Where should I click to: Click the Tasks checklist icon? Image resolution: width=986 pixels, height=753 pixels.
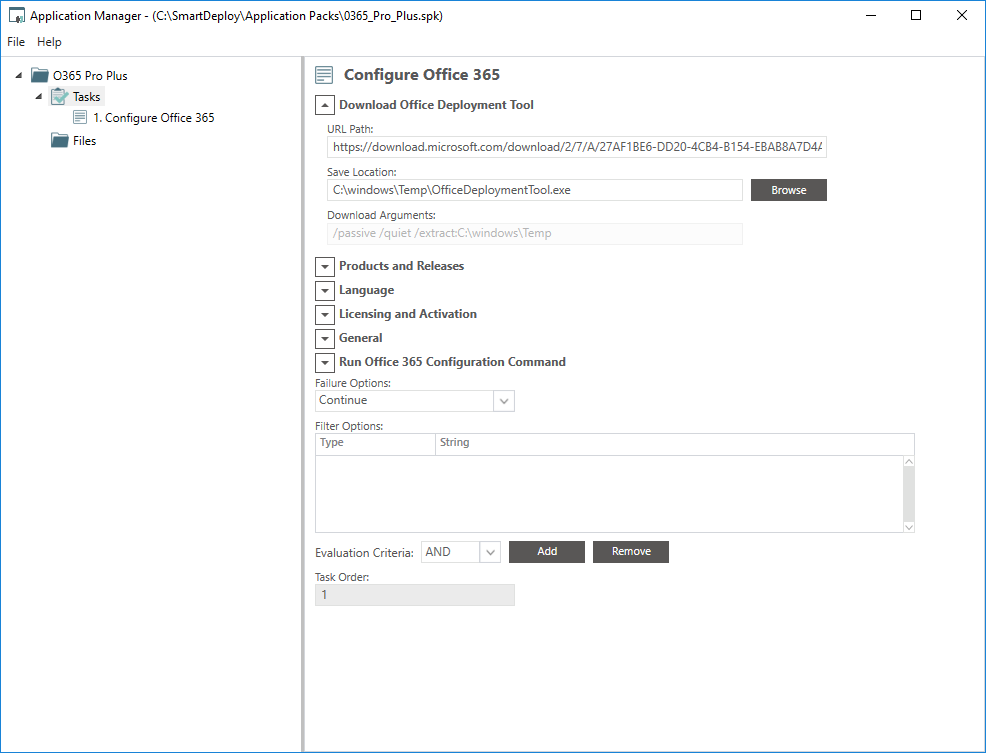tap(60, 96)
